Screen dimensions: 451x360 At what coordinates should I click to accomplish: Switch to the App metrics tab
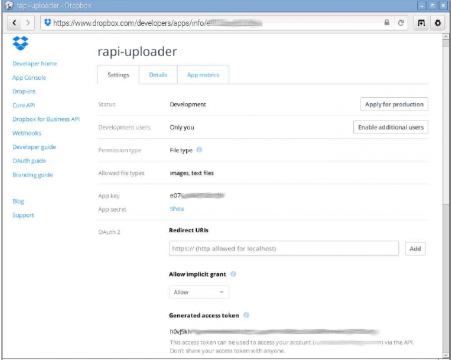coord(203,75)
